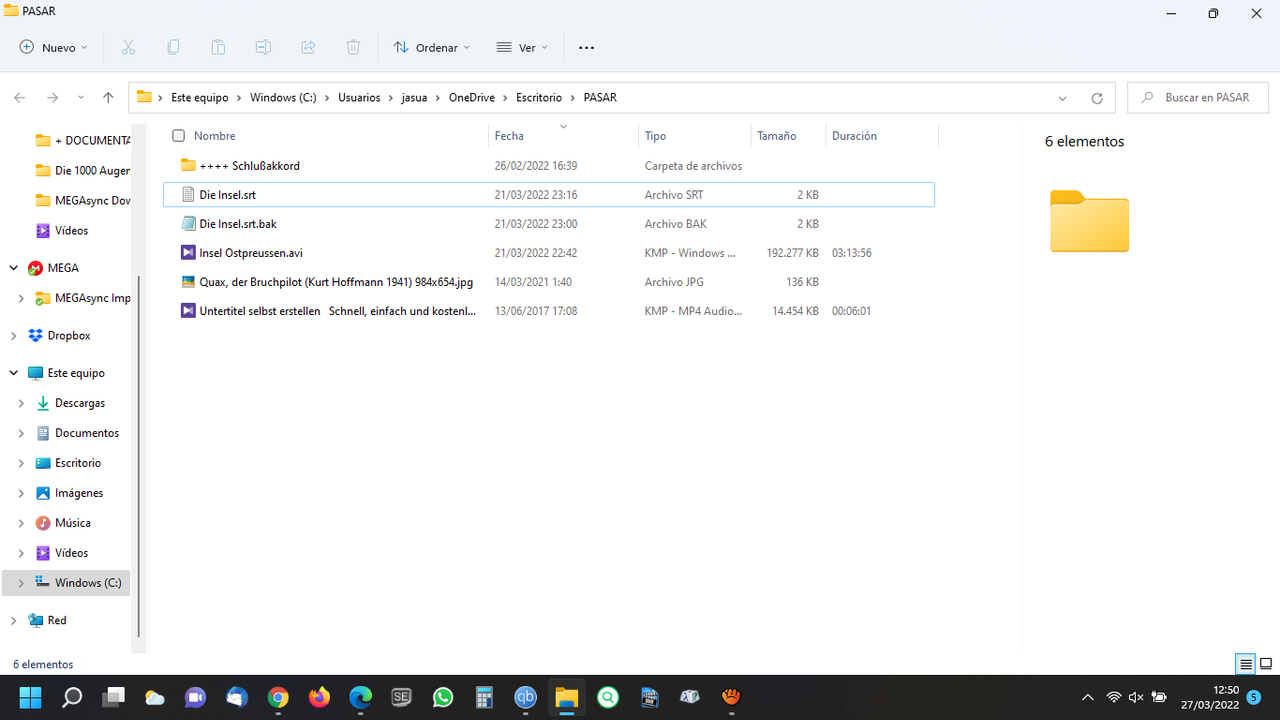Select Música in navigation pane
This screenshot has width=1280, height=720.
click(63, 523)
